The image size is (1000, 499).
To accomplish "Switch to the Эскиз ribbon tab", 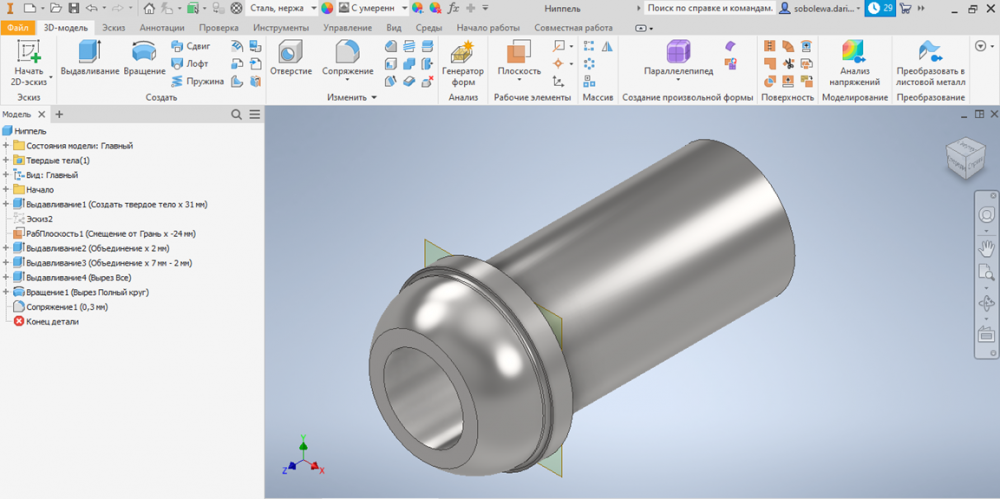I will pyautogui.click(x=112, y=28).
